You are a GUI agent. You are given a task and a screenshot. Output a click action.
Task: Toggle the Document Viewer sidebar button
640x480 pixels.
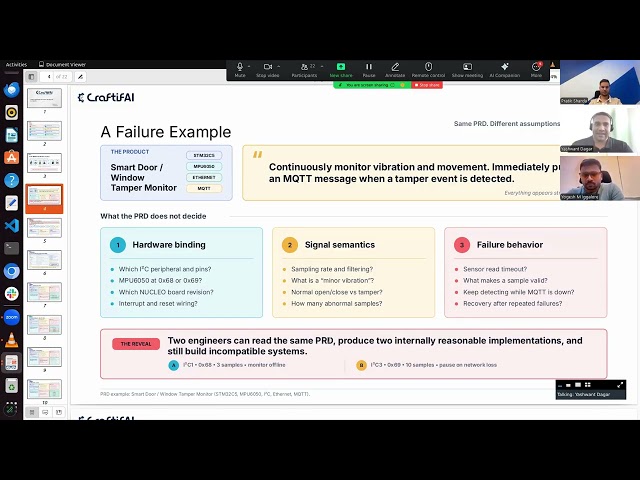tap(31, 76)
